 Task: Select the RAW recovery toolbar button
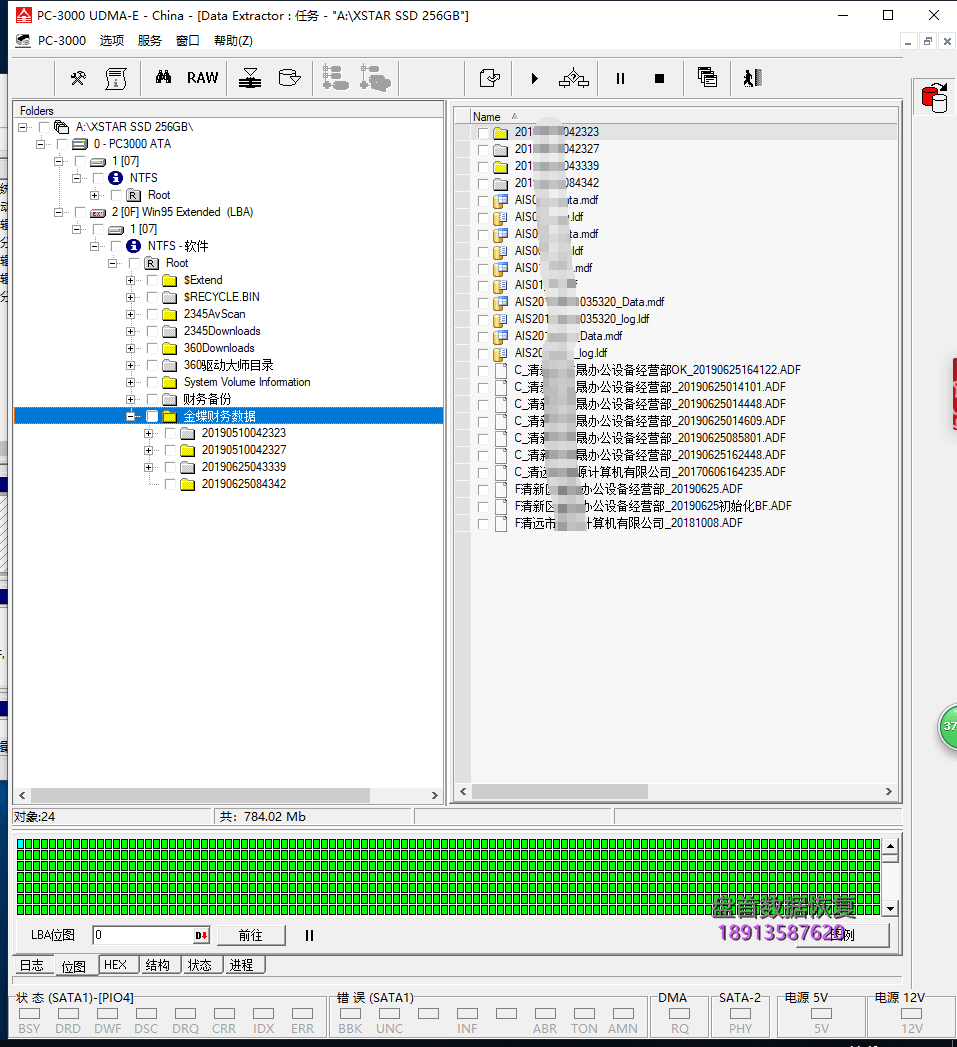pos(202,77)
